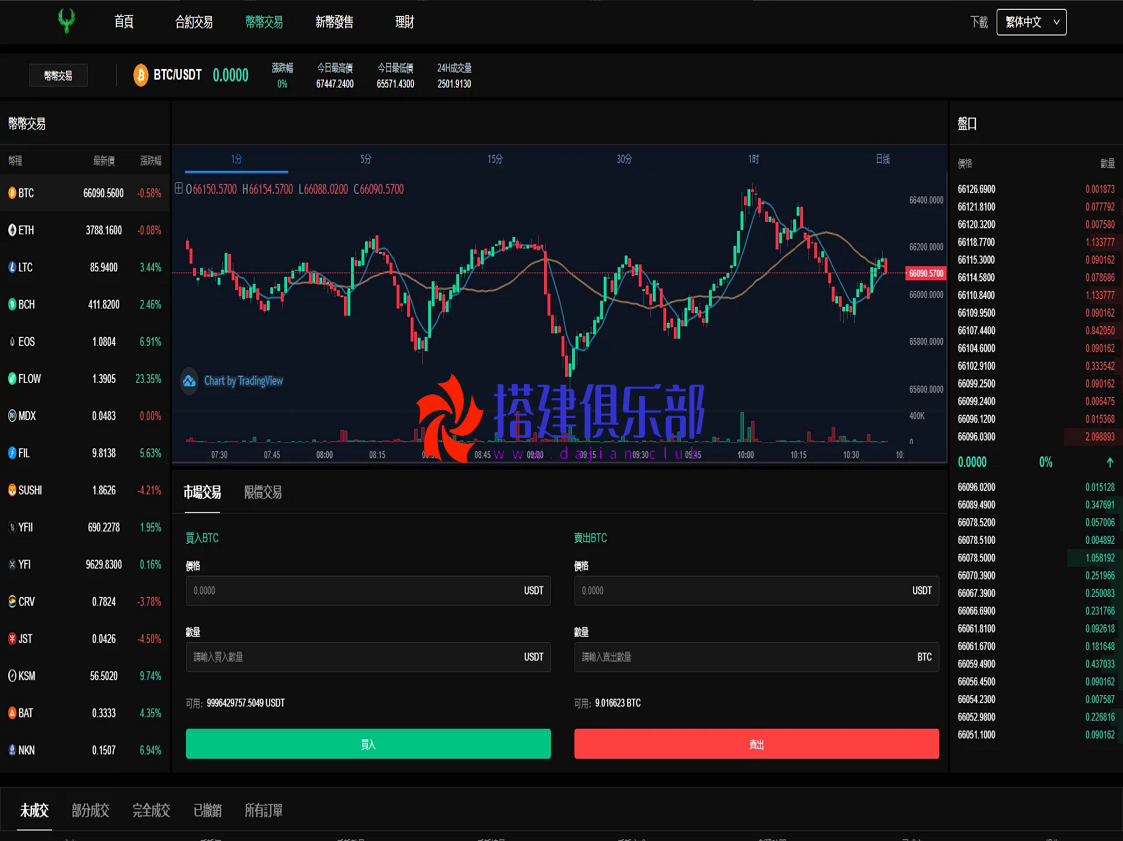Screen dimensions: 1123x841
Task: Click the BTC/USDT pair name
Action: pyautogui.click(x=178, y=75)
